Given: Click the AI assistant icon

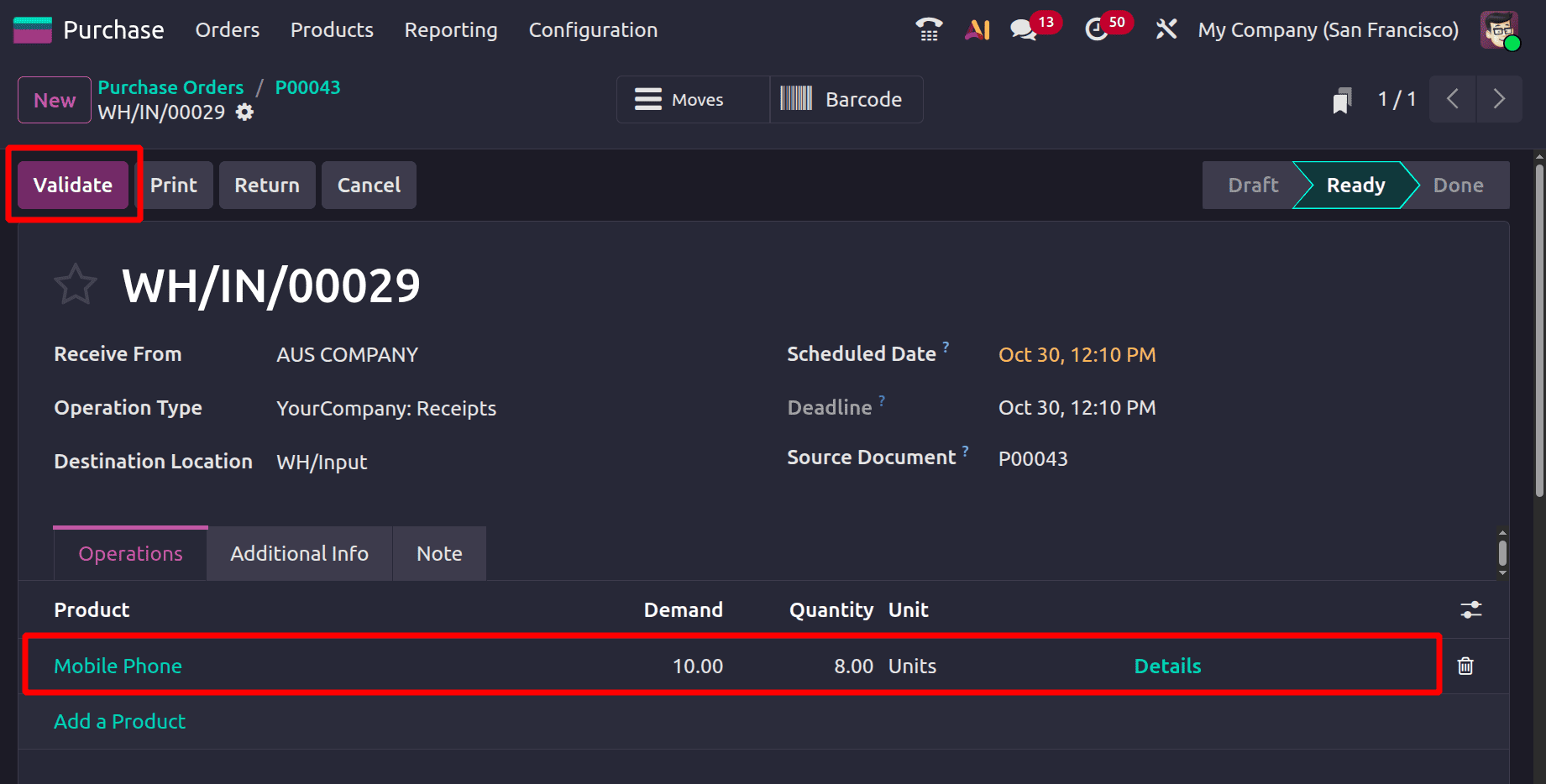Looking at the screenshot, I should (977, 29).
